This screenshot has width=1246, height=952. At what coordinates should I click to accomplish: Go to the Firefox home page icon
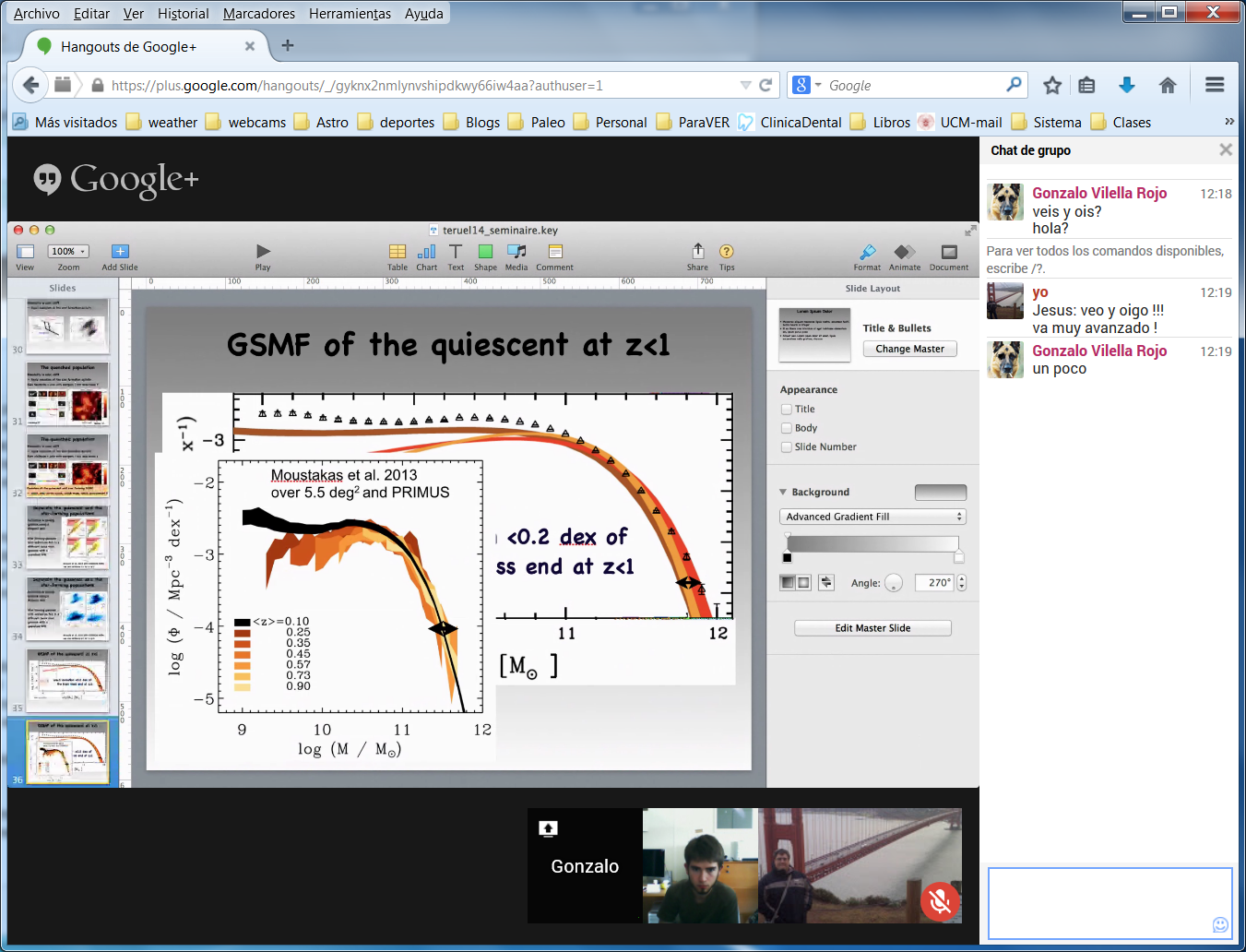pyautogui.click(x=1168, y=85)
